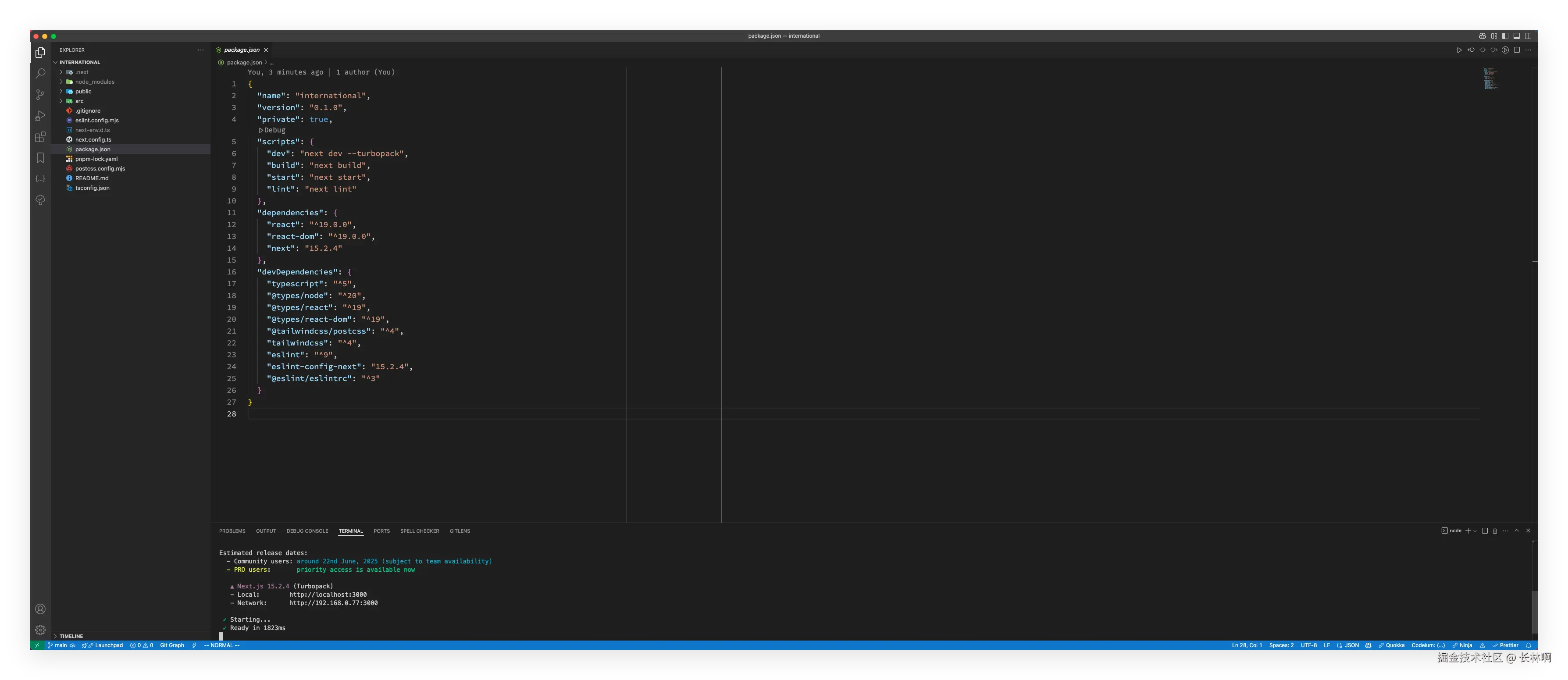
Task: Click the editor minimap preview
Action: [1490, 78]
